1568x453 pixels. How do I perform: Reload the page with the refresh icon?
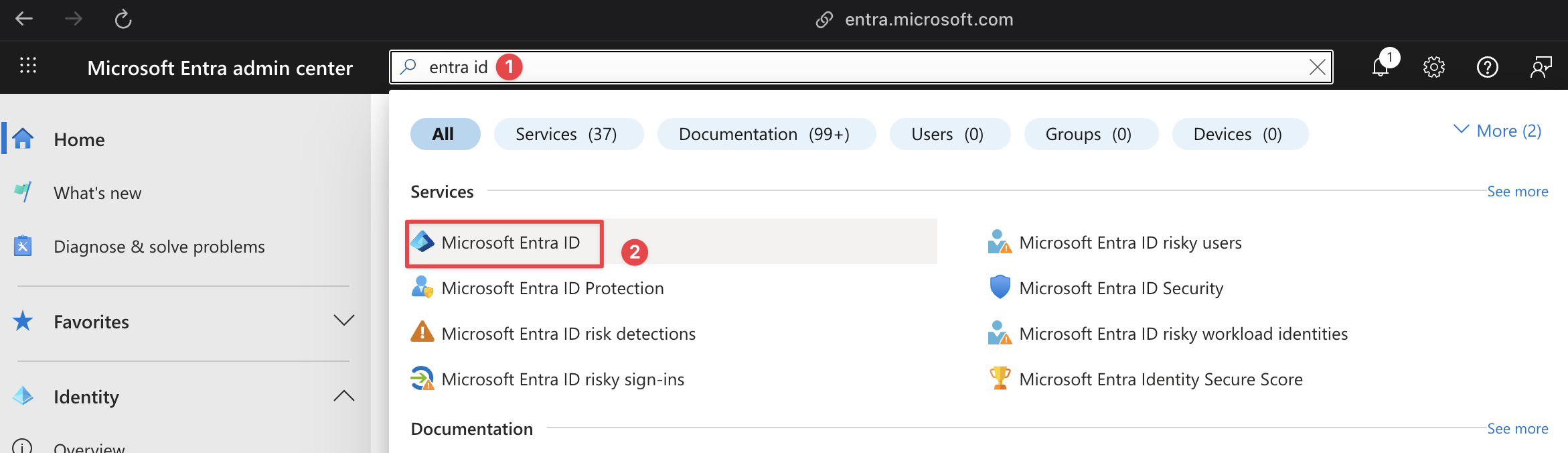click(123, 19)
